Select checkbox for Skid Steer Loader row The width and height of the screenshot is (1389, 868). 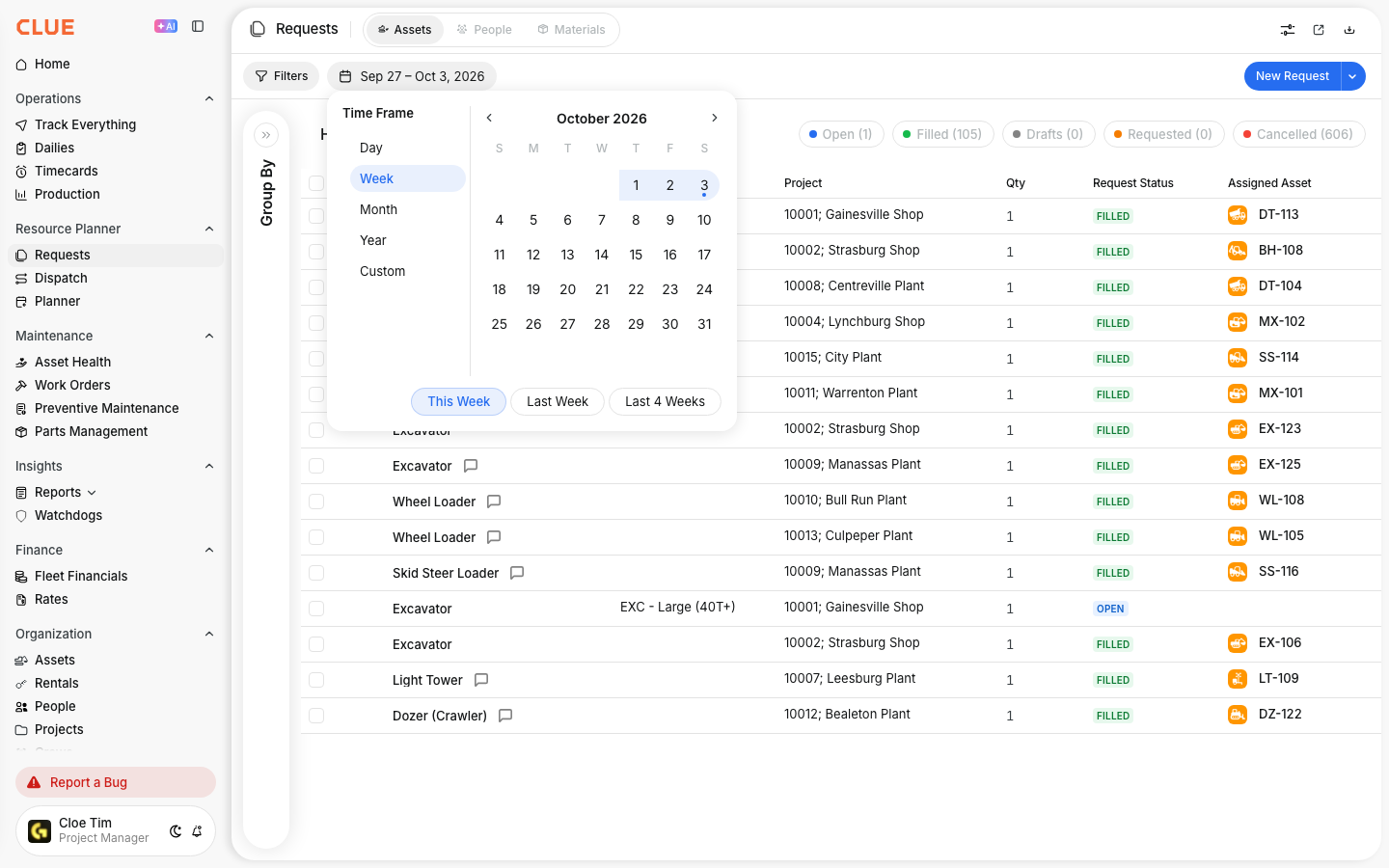pyautogui.click(x=316, y=573)
